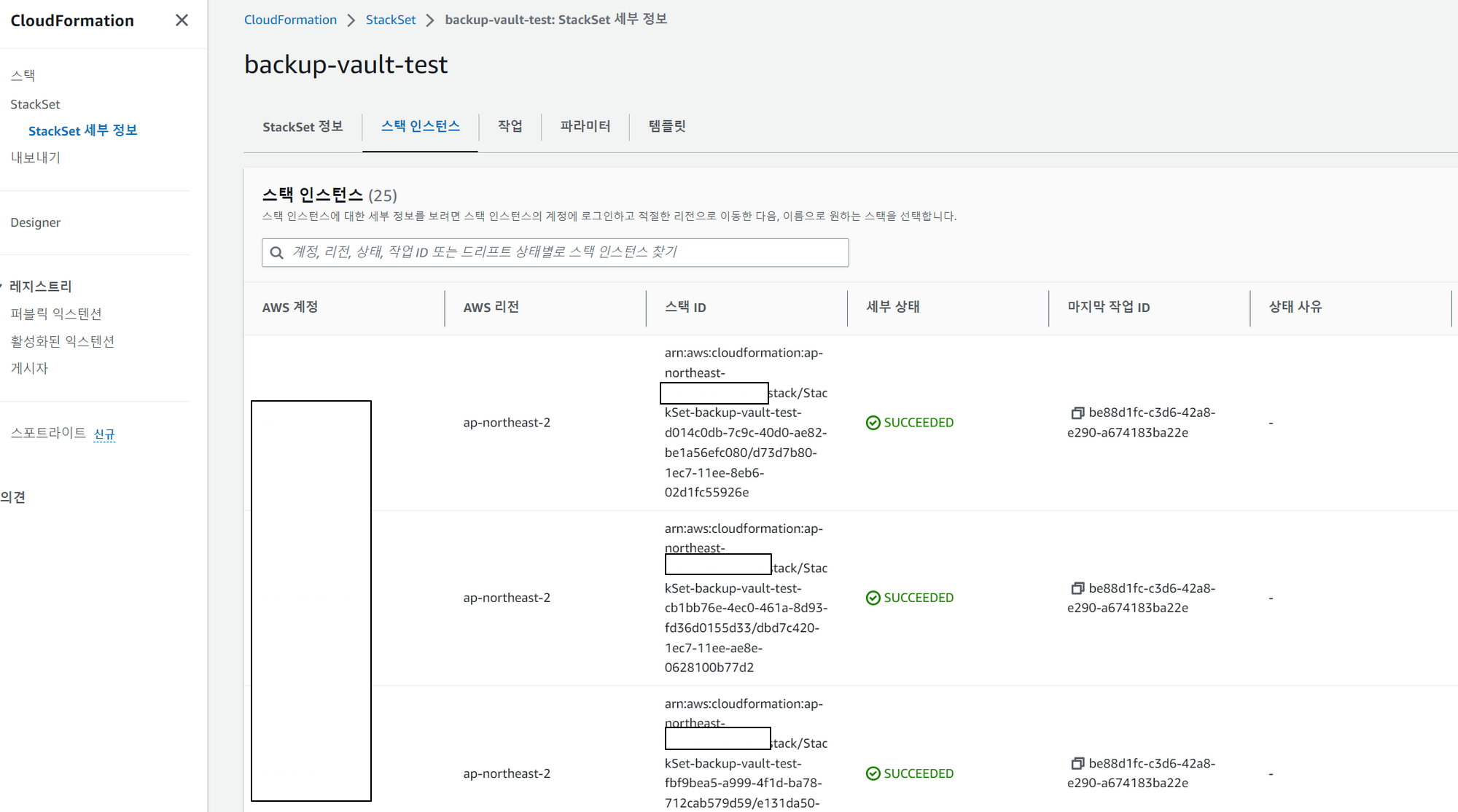
Task: Switch to the 작업 tab
Action: coord(510,126)
